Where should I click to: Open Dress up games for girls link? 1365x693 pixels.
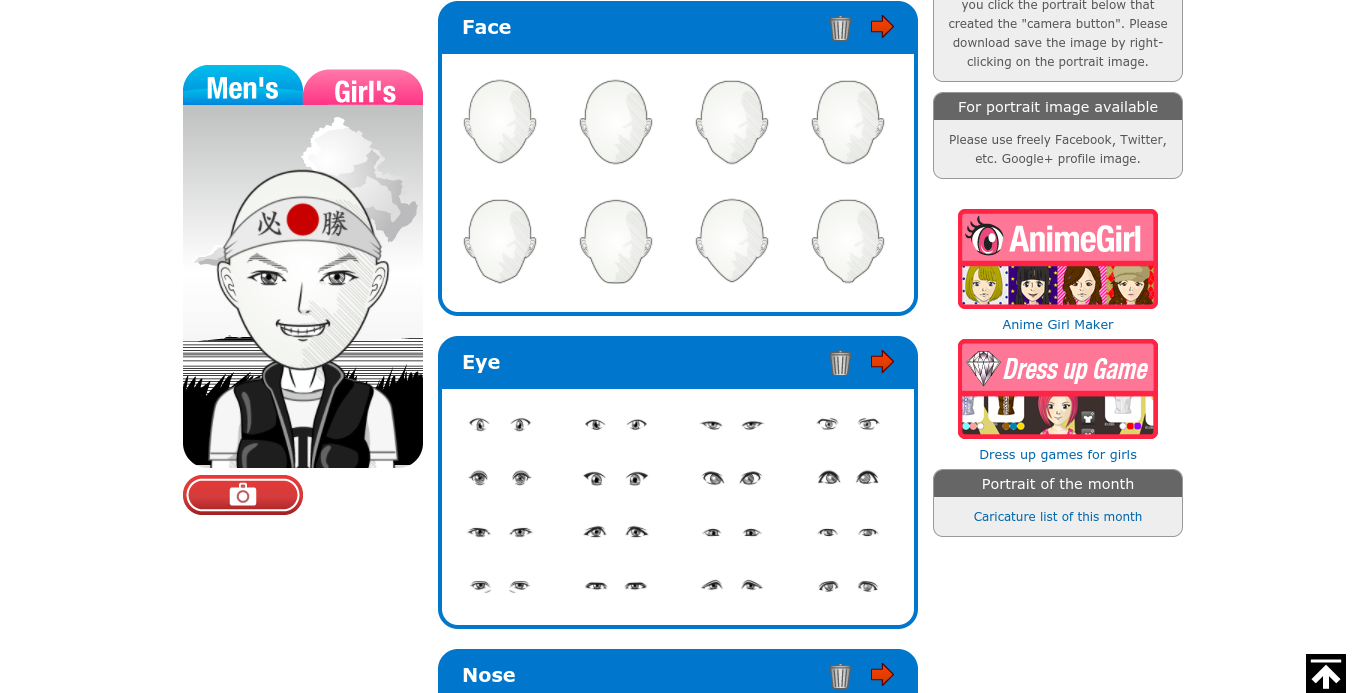(1058, 455)
